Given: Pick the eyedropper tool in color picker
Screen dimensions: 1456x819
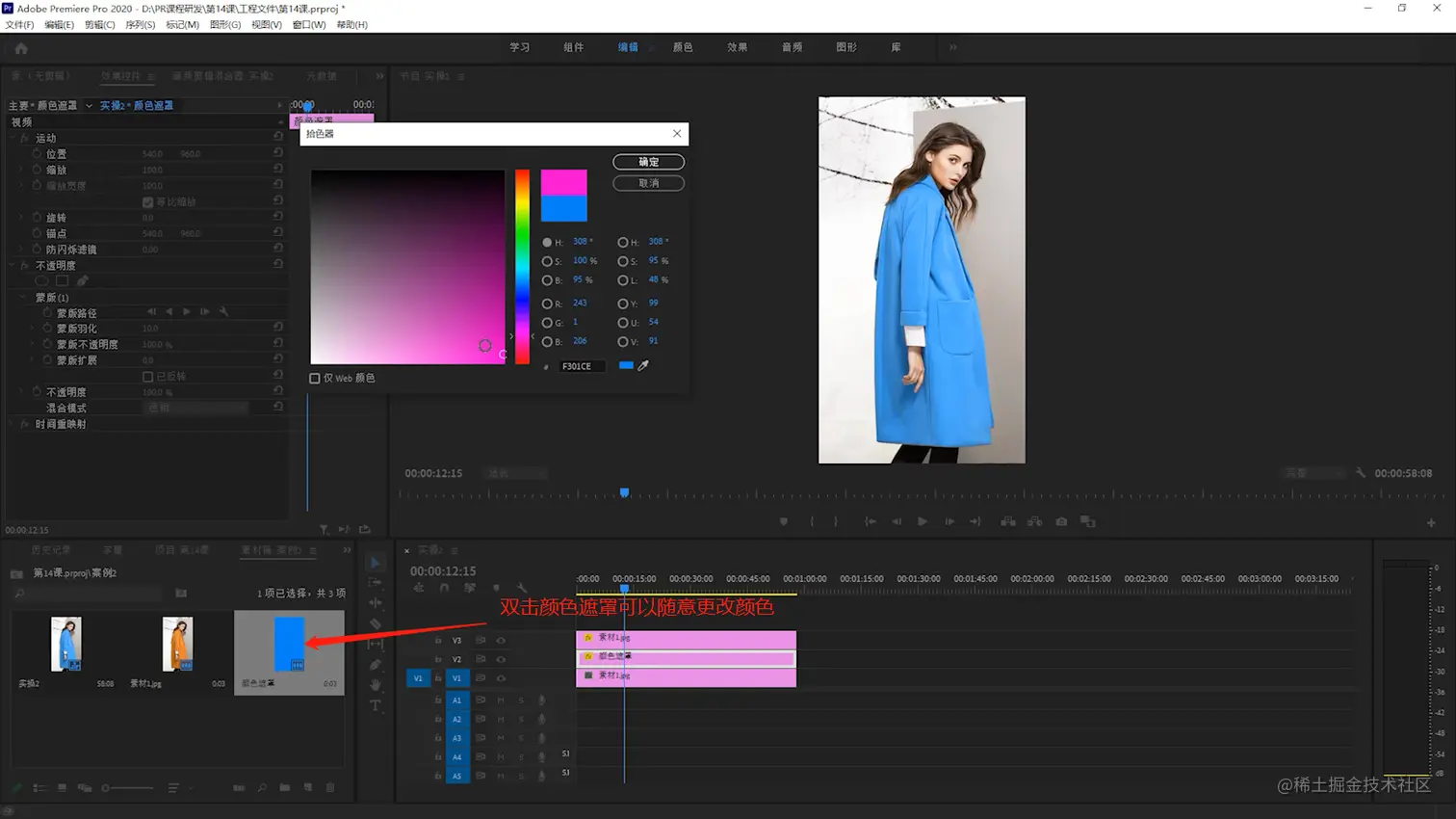Looking at the screenshot, I should [x=643, y=366].
